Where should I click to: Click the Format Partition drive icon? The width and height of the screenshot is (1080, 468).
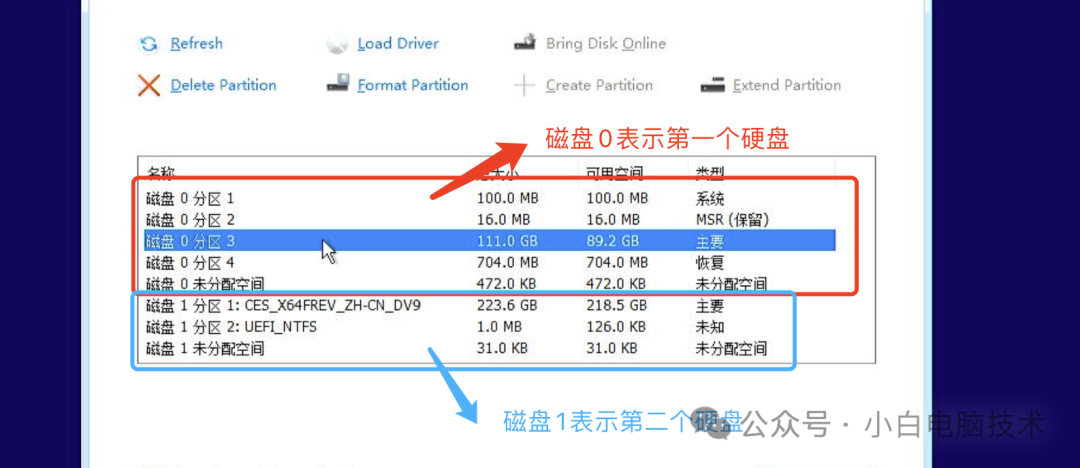coord(338,85)
